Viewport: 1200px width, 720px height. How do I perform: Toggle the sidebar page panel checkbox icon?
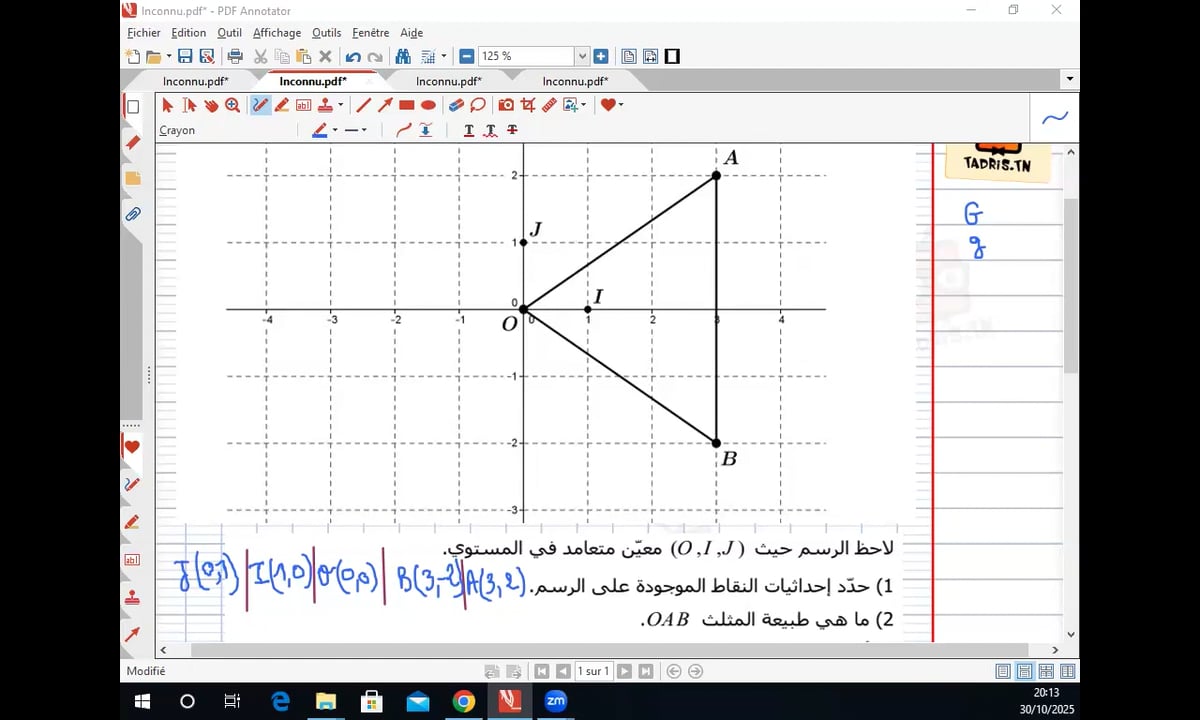pyautogui.click(x=132, y=107)
